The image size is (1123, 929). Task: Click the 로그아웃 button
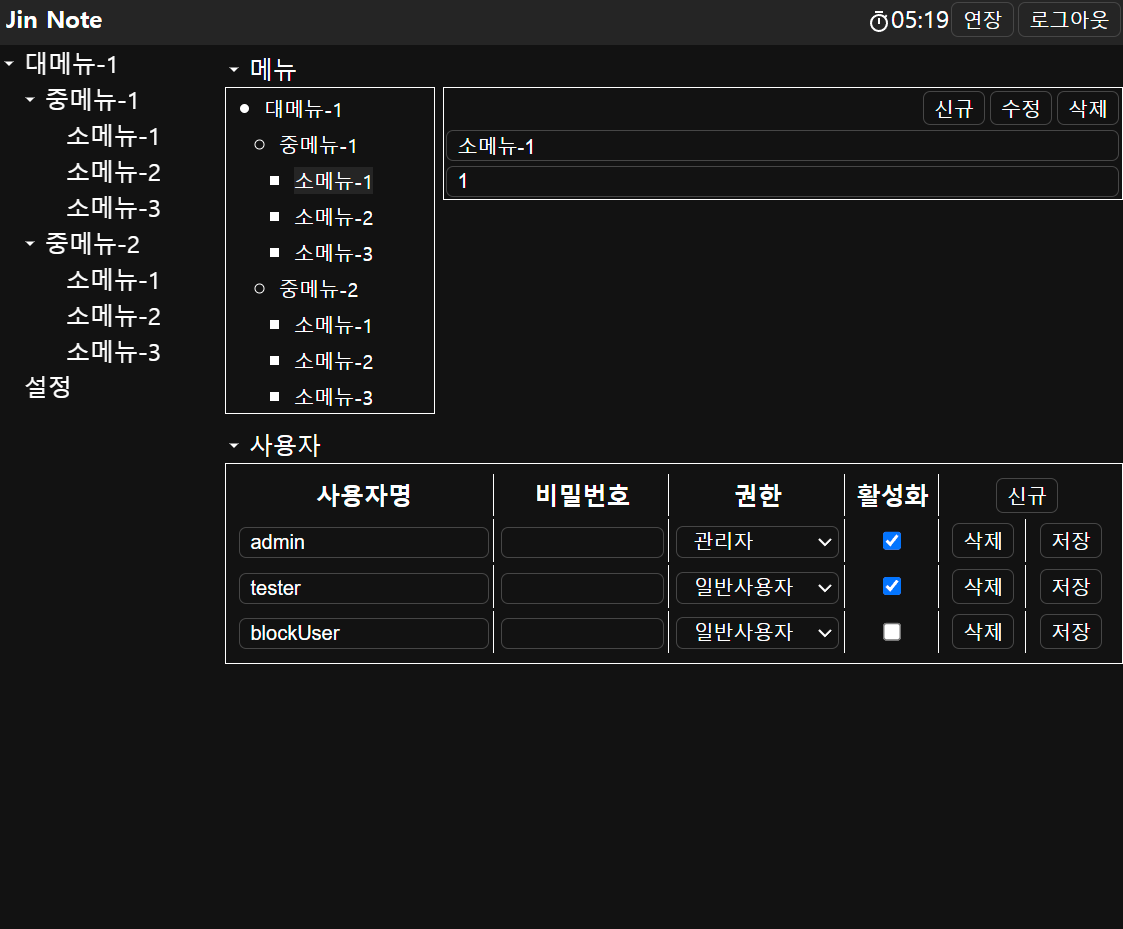pos(1068,19)
